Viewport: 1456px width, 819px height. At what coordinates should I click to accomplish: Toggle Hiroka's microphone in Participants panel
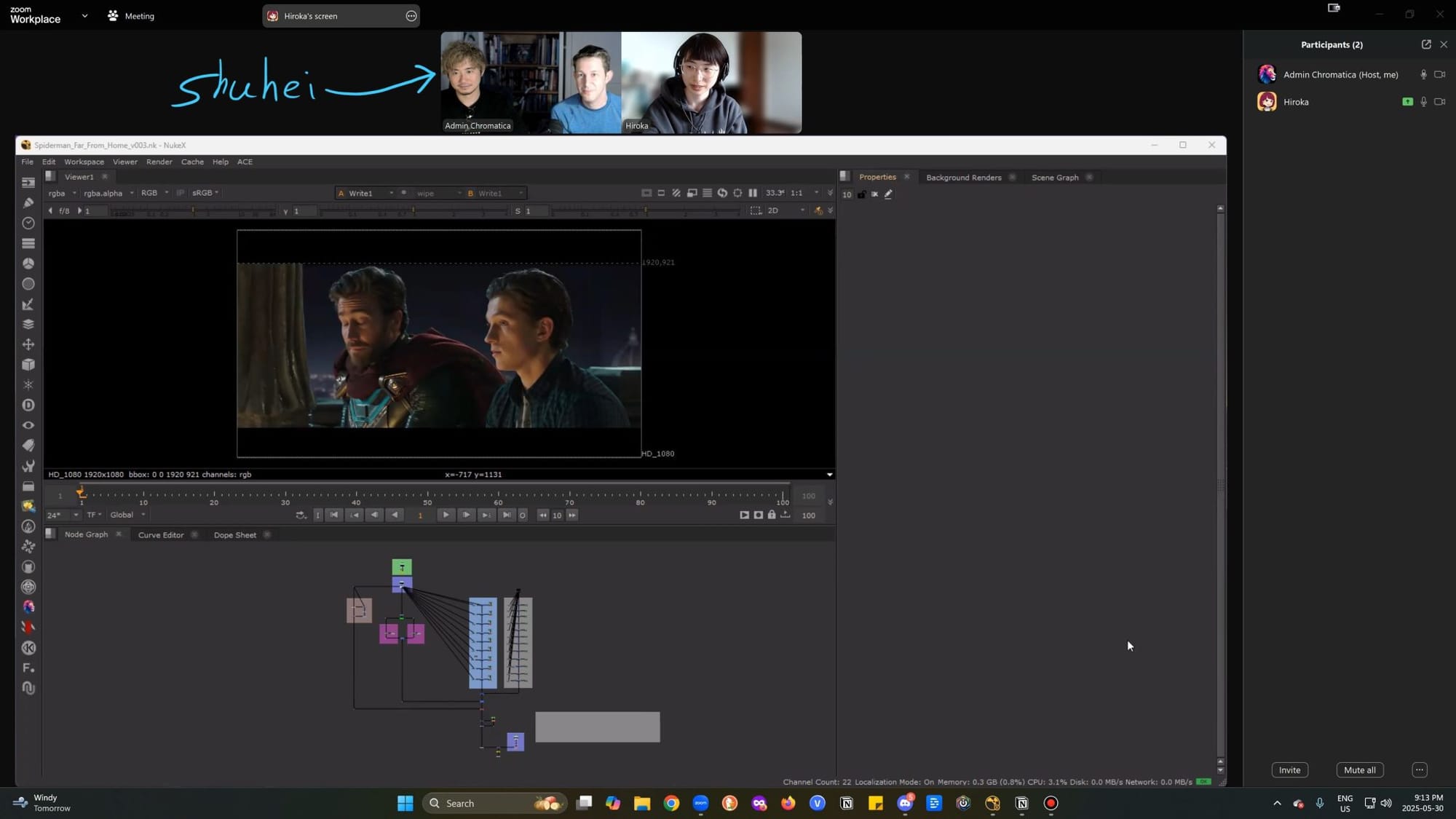pyautogui.click(x=1423, y=102)
